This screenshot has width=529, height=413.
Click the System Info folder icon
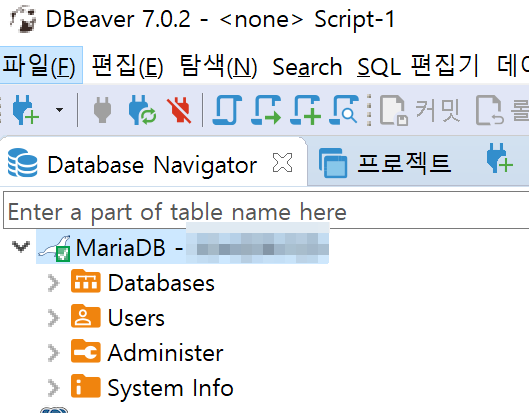[x=85, y=386]
